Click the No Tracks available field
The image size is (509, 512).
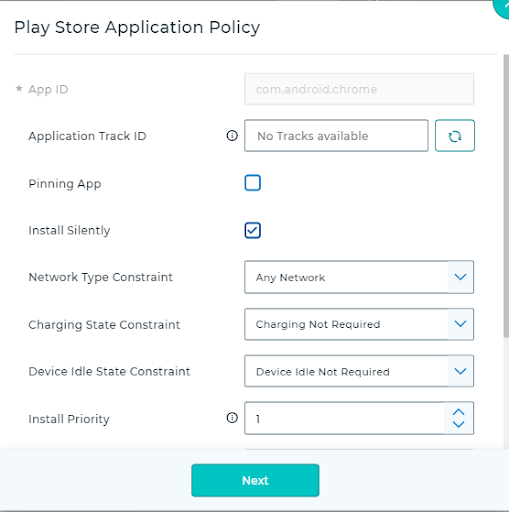(336, 136)
